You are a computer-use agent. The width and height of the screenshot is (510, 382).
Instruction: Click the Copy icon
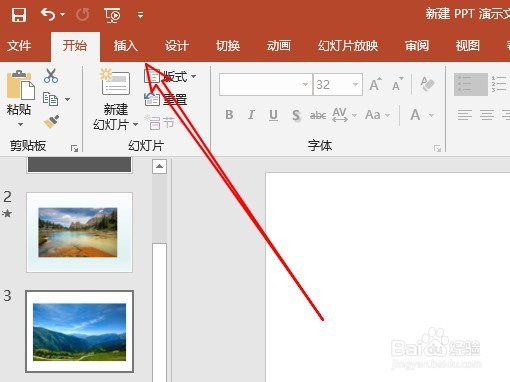tap(51, 99)
